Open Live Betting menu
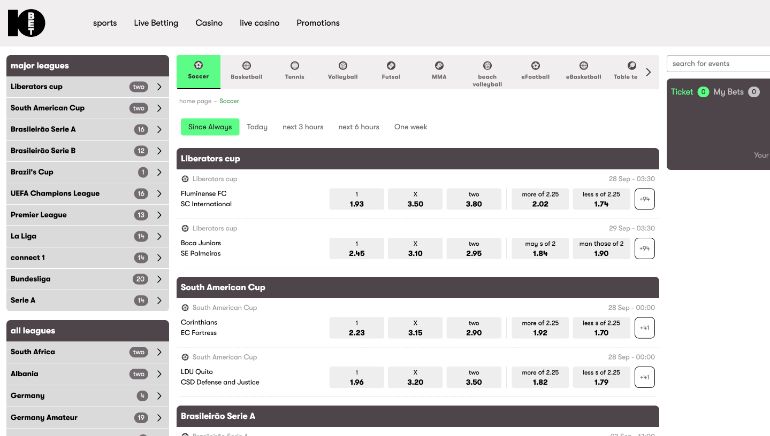The width and height of the screenshot is (770, 436). [x=156, y=23]
